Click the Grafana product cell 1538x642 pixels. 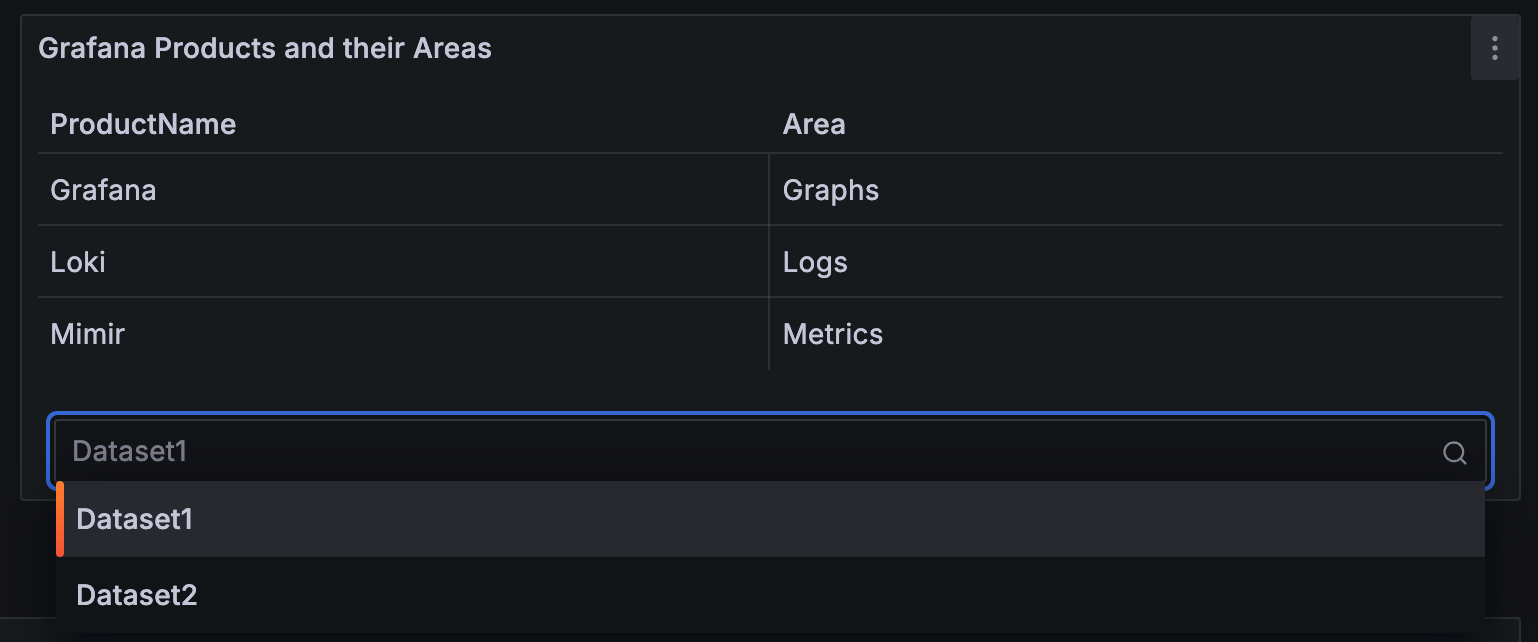pyautogui.click(x=103, y=190)
